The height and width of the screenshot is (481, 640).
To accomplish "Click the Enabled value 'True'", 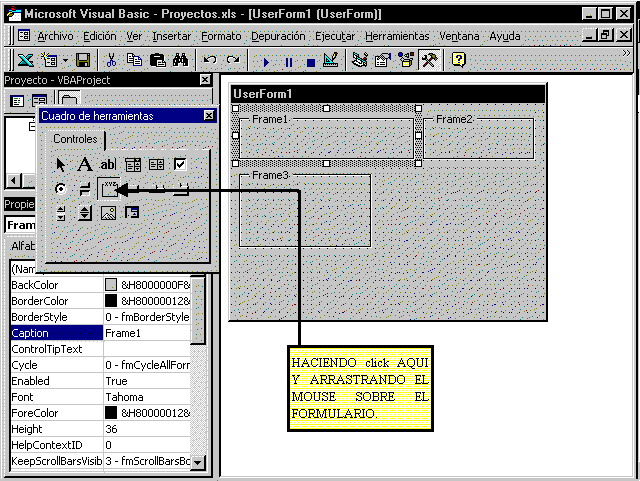I will pos(147,381).
